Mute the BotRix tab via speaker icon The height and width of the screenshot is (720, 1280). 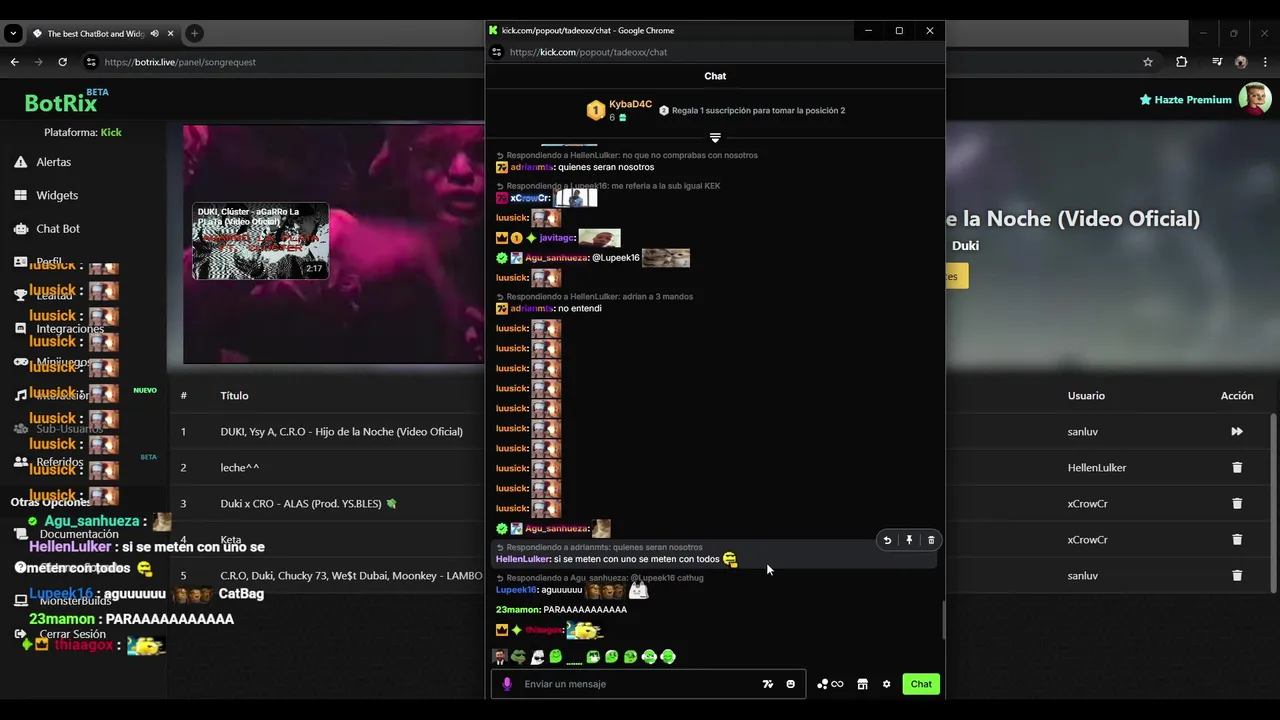pos(154,33)
